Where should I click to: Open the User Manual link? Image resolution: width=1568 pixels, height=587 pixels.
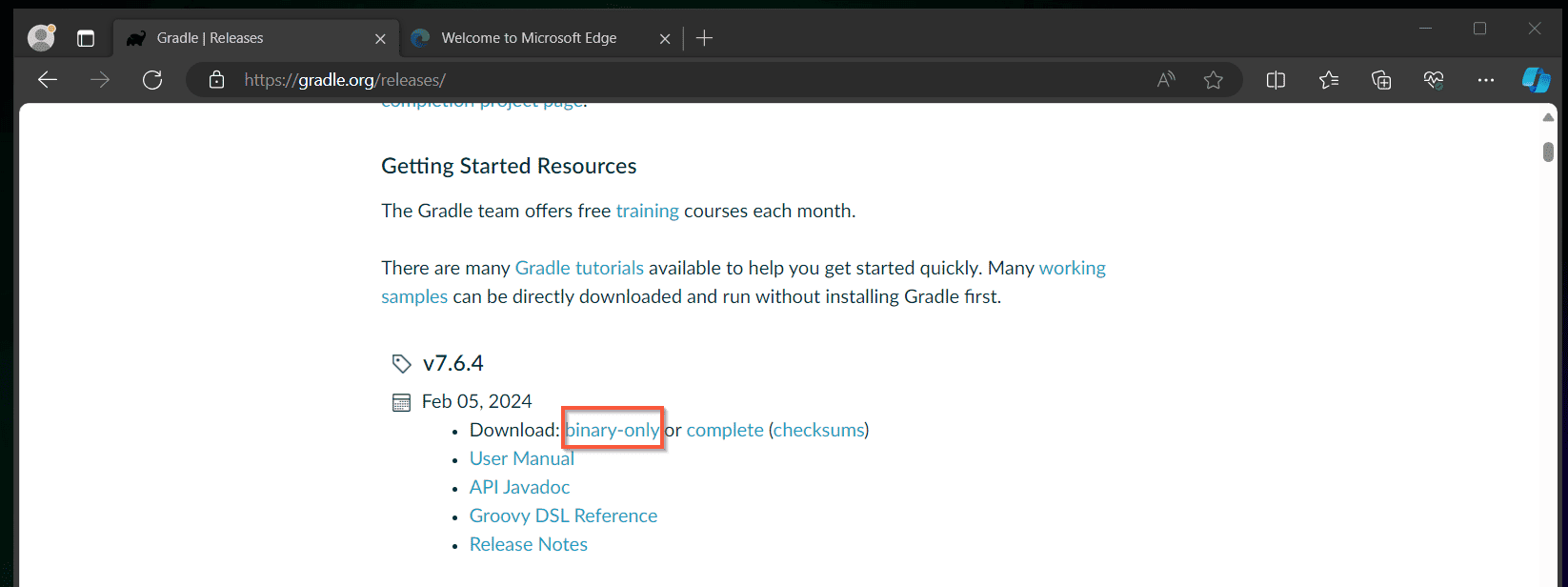tap(522, 458)
